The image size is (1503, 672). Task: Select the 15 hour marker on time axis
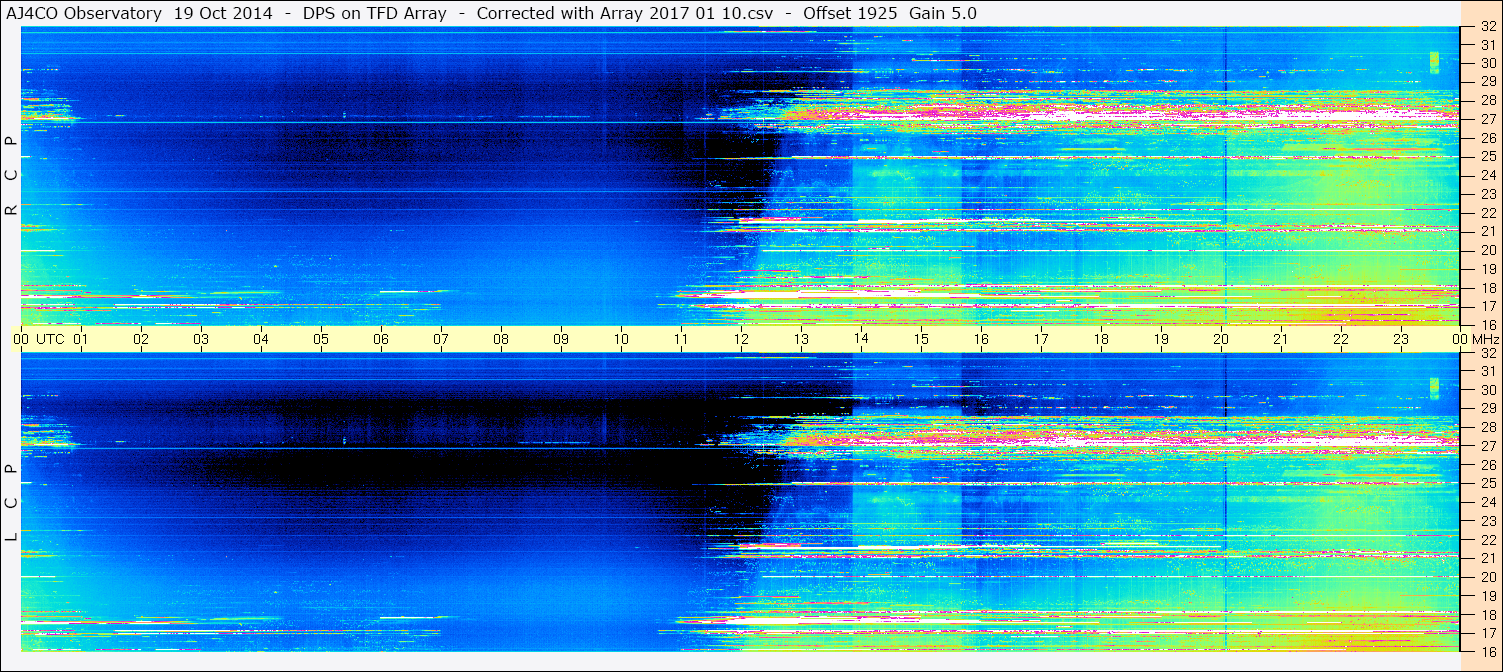point(921,339)
